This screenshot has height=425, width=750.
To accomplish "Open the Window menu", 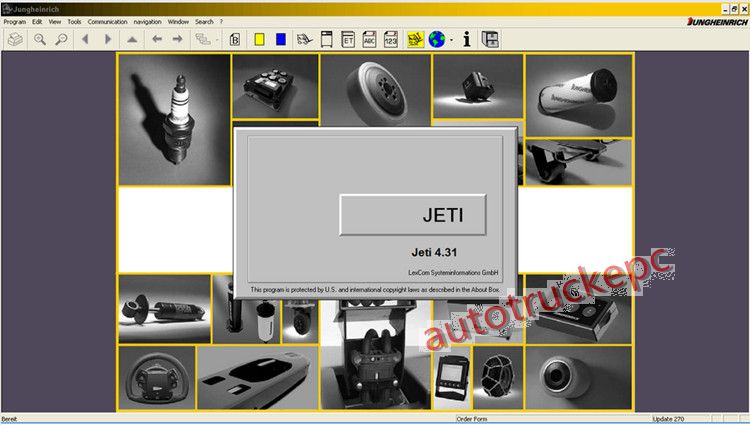I will 178,22.
